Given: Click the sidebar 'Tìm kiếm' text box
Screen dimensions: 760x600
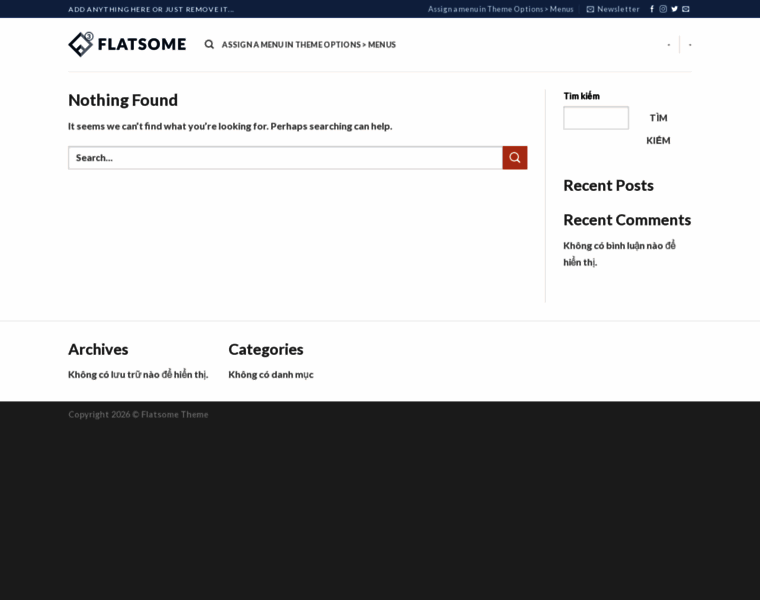Looking at the screenshot, I should click(596, 118).
